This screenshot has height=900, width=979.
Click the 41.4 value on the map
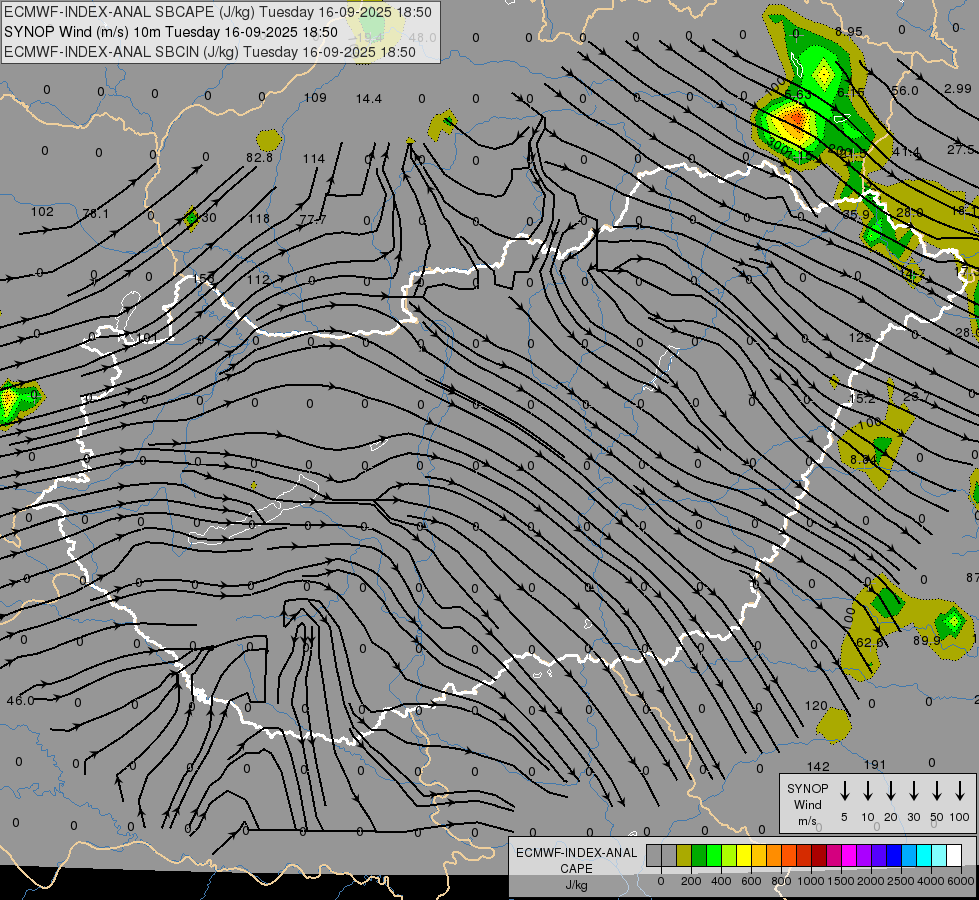[x=906, y=152]
